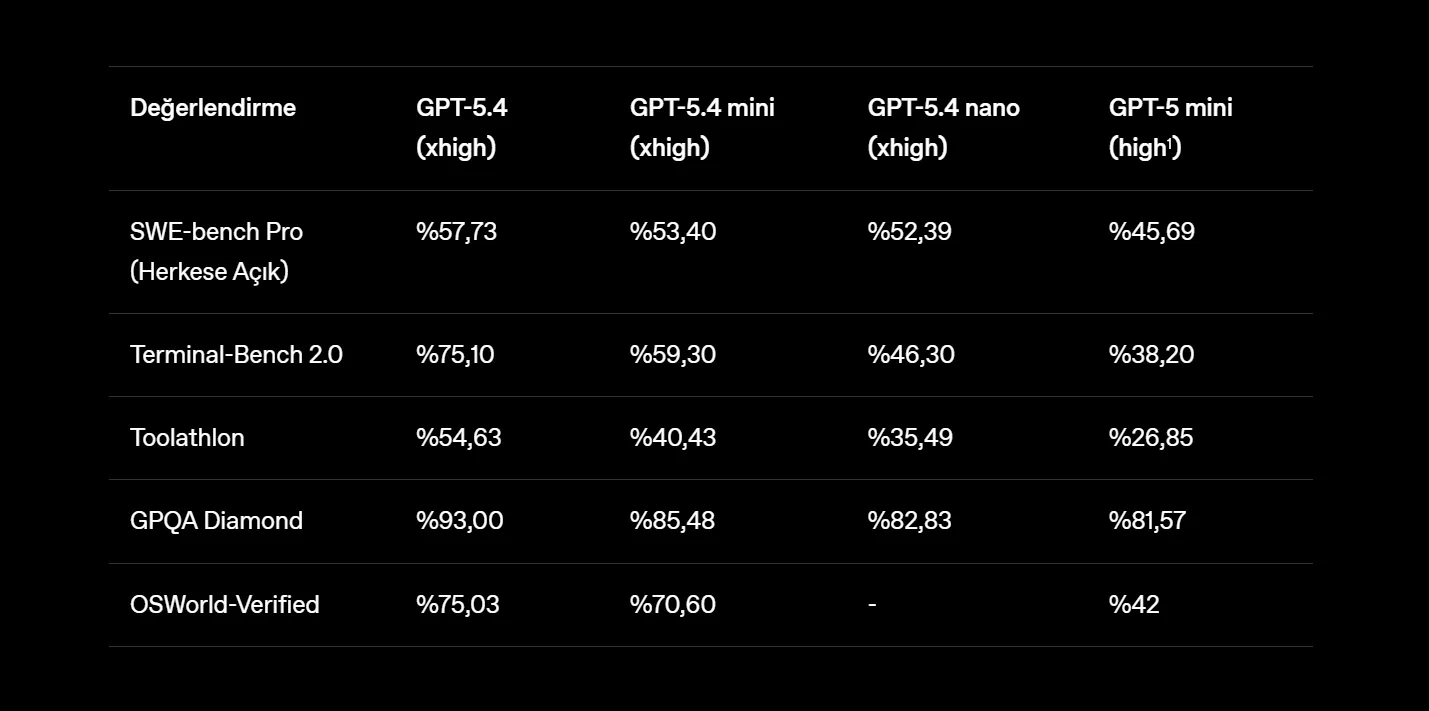Select the SWE-bench Pro row label

click(216, 251)
